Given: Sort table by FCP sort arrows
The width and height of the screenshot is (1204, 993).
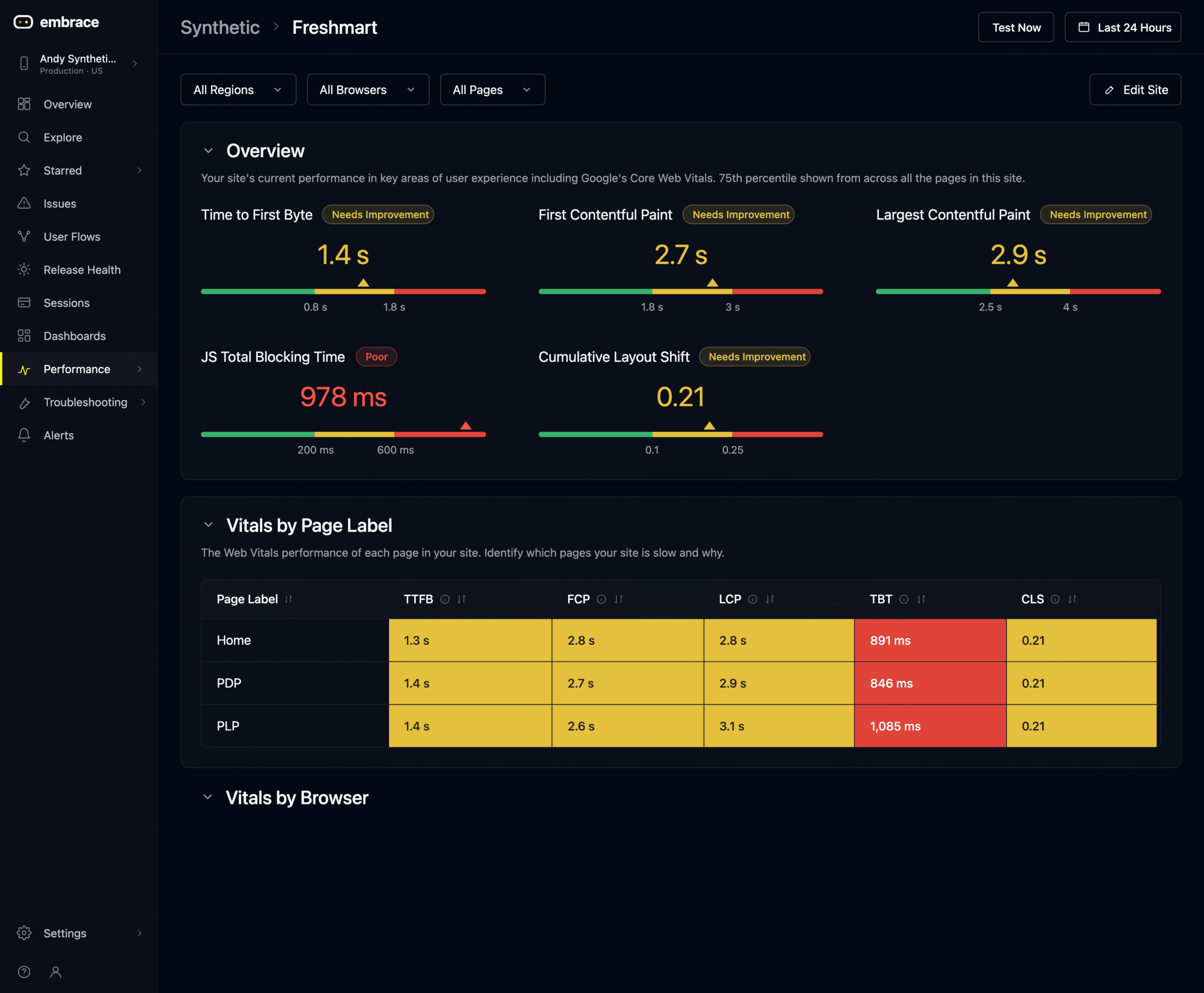Looking at the screenshot, I should (x=618, y=599).
